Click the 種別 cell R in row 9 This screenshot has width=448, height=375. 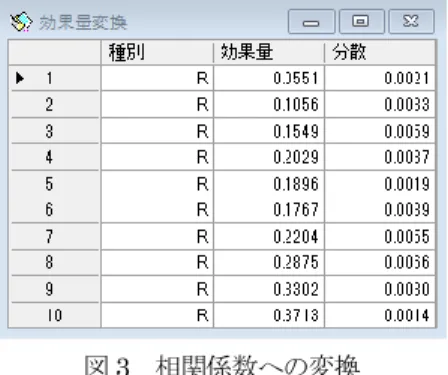157,289
